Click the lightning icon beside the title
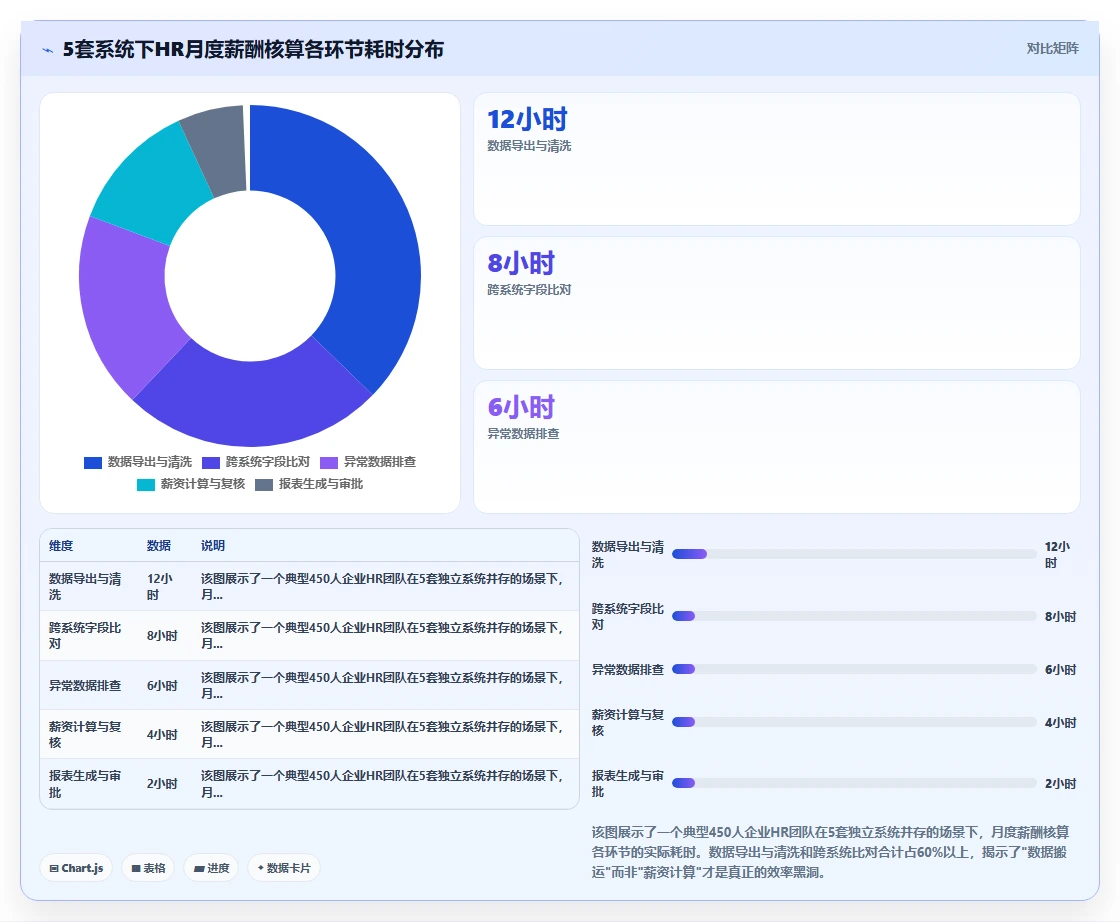1120x922 pixels. click(x=48, y=50)
